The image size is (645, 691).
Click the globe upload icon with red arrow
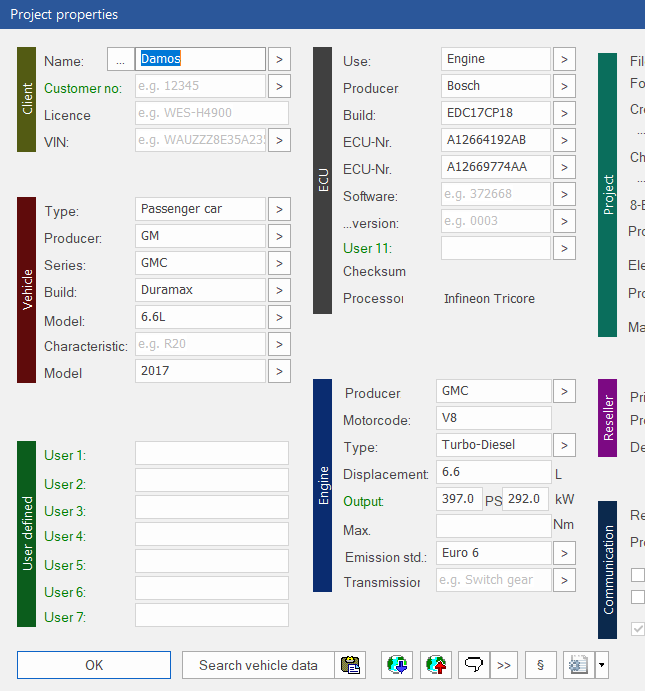click(436, 665)
